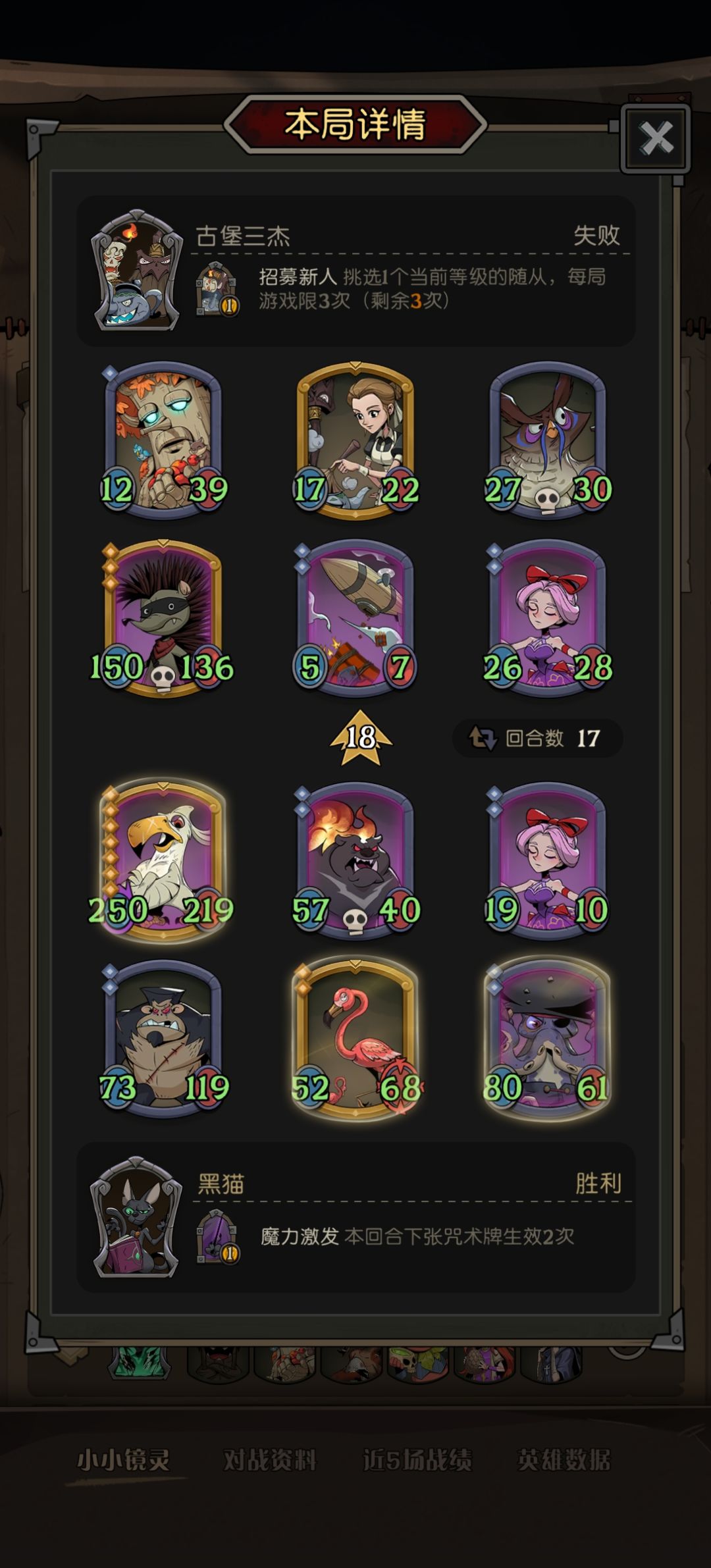
Task: Tap the maid minion card 17/22
Action: tap(355, 440)
